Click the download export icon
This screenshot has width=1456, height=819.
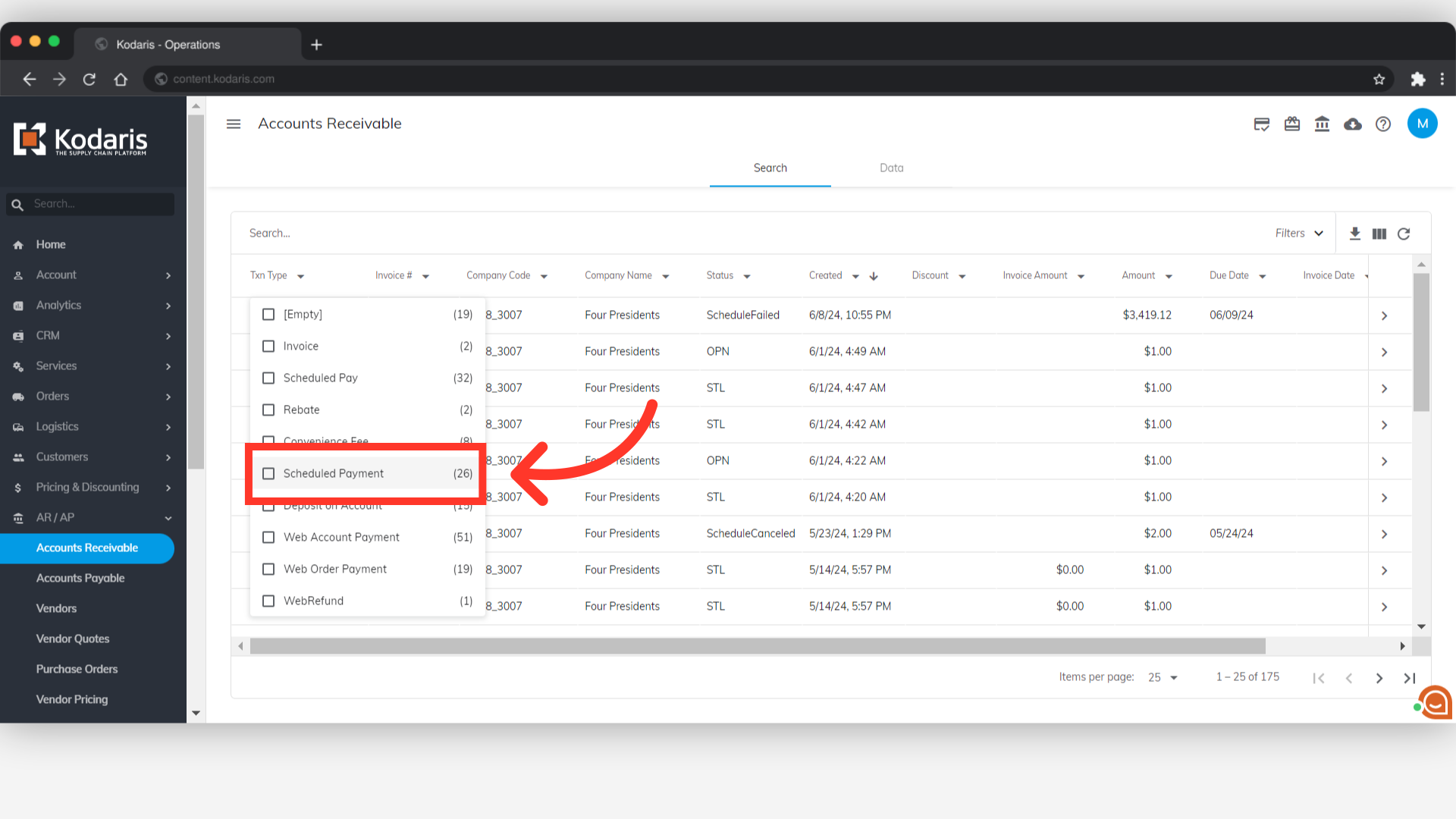coord(1354,234)
